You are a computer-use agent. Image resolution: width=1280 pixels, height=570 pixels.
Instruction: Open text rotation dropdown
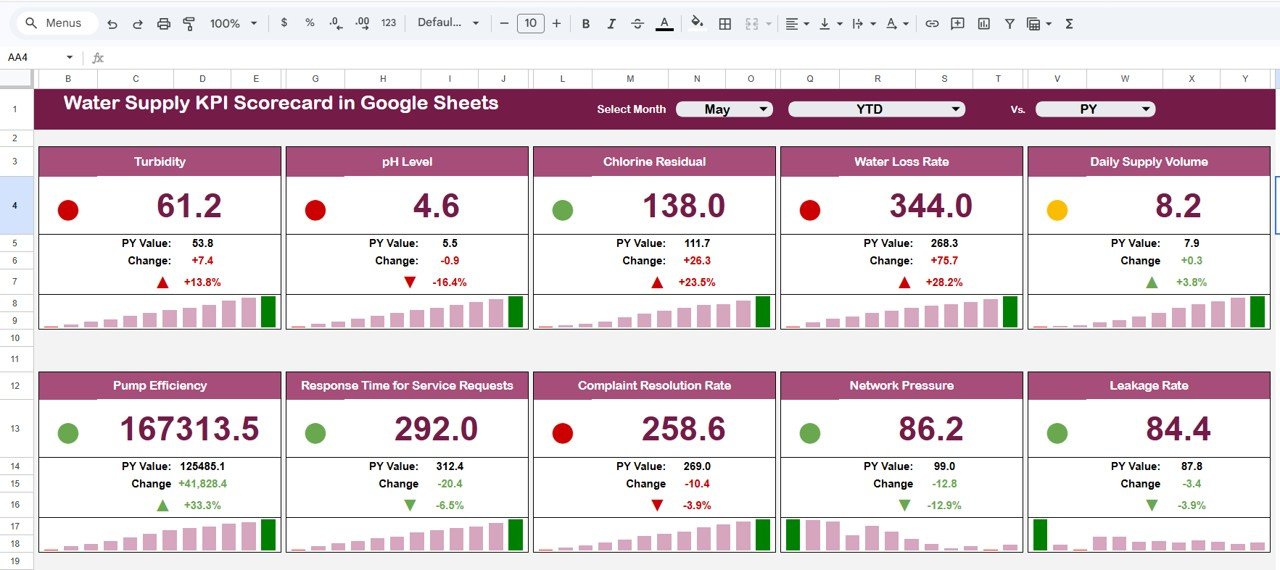tap(897, 23)
